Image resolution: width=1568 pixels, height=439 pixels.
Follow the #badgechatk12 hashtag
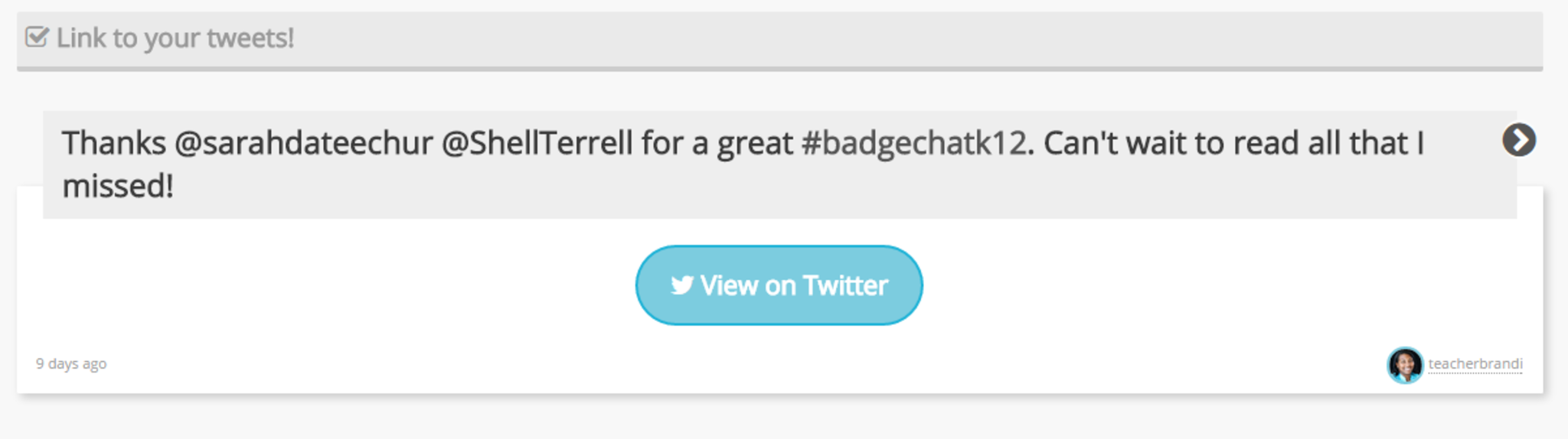pos(913,143)
